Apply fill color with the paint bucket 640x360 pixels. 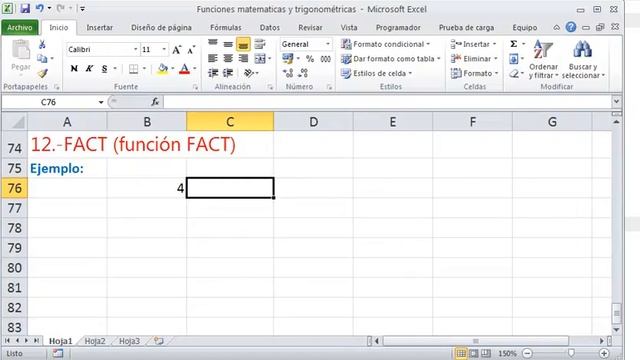[x=162, y=69]
